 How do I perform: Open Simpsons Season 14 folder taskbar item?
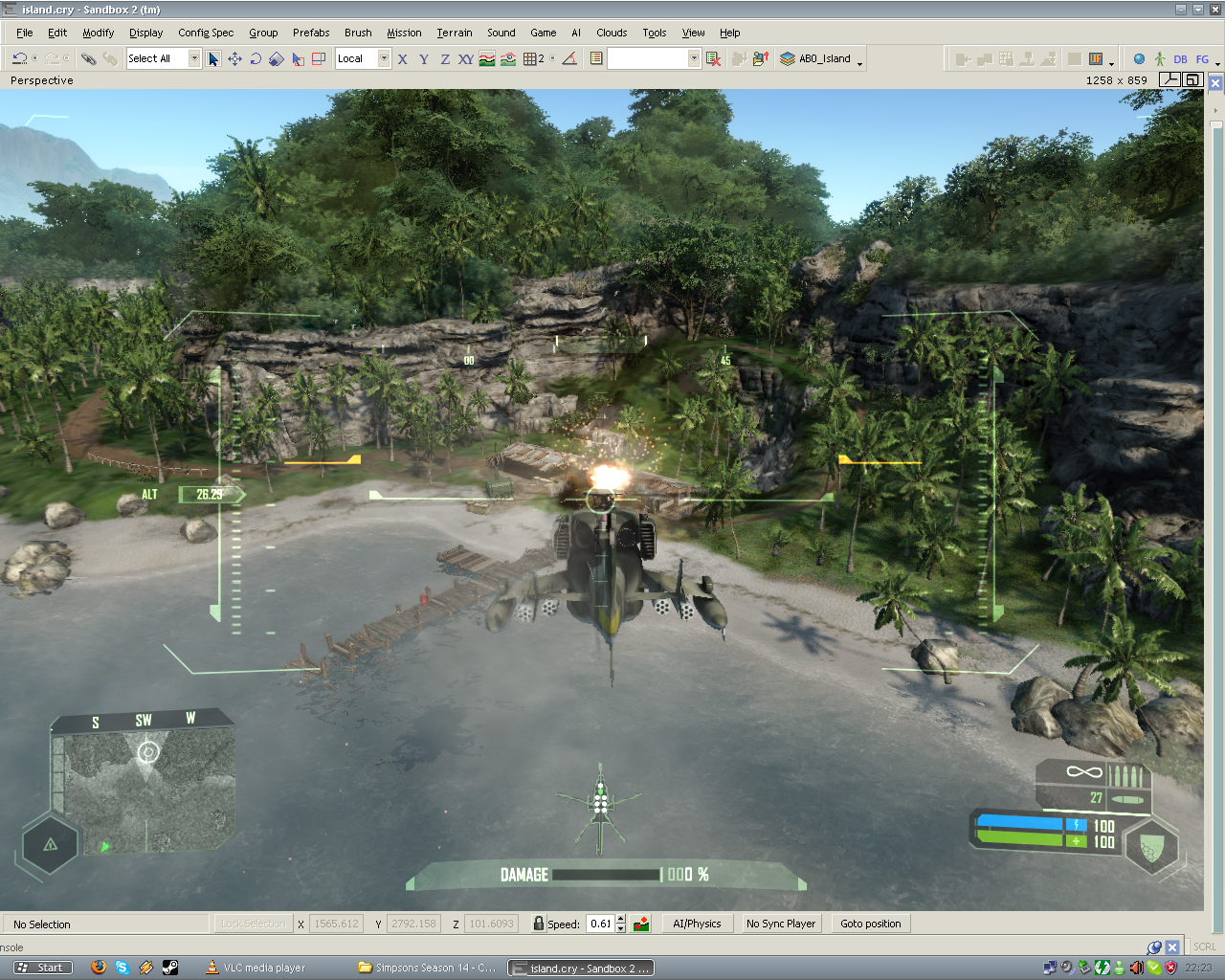tap(428, 968)
